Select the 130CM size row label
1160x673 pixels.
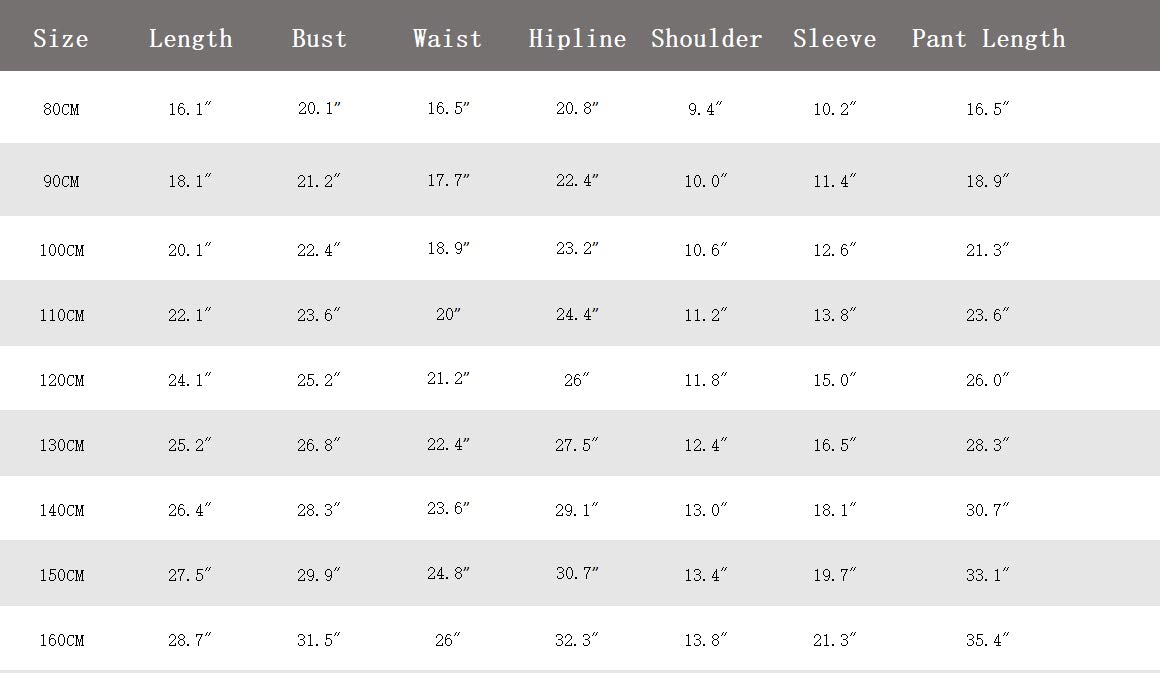(61, 446)
